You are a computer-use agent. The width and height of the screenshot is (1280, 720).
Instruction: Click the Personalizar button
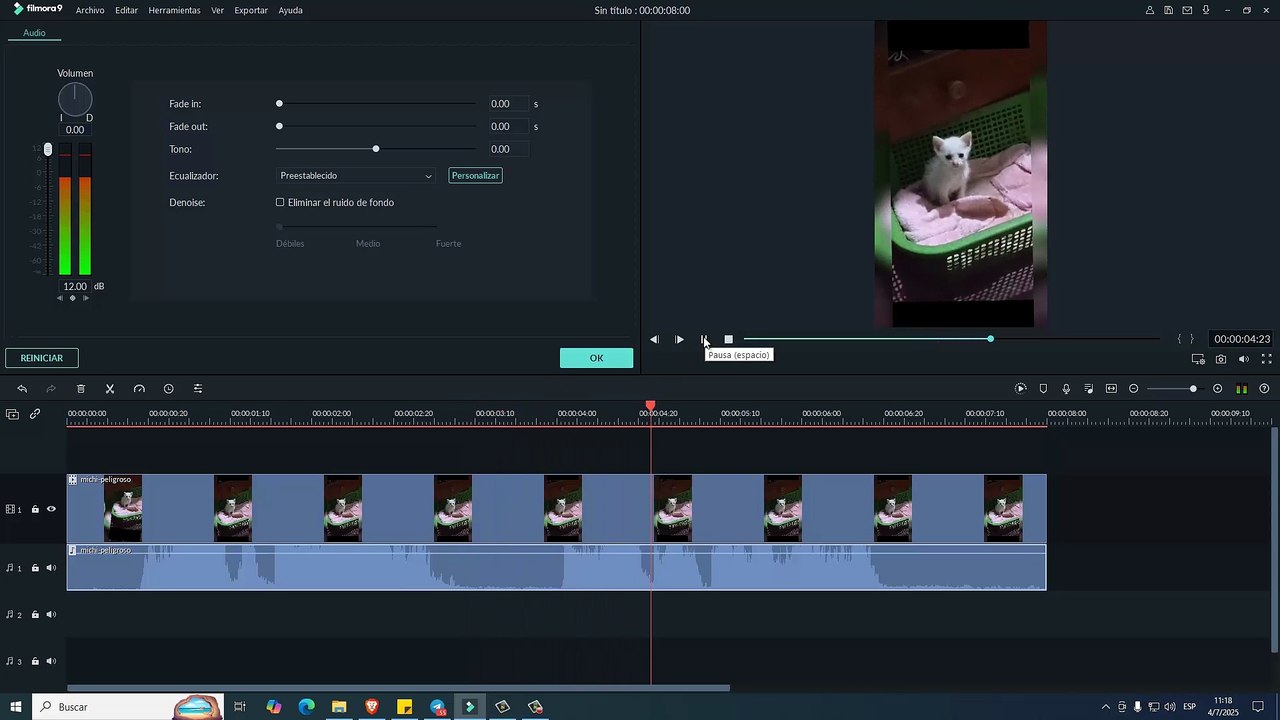pos(475,176)
